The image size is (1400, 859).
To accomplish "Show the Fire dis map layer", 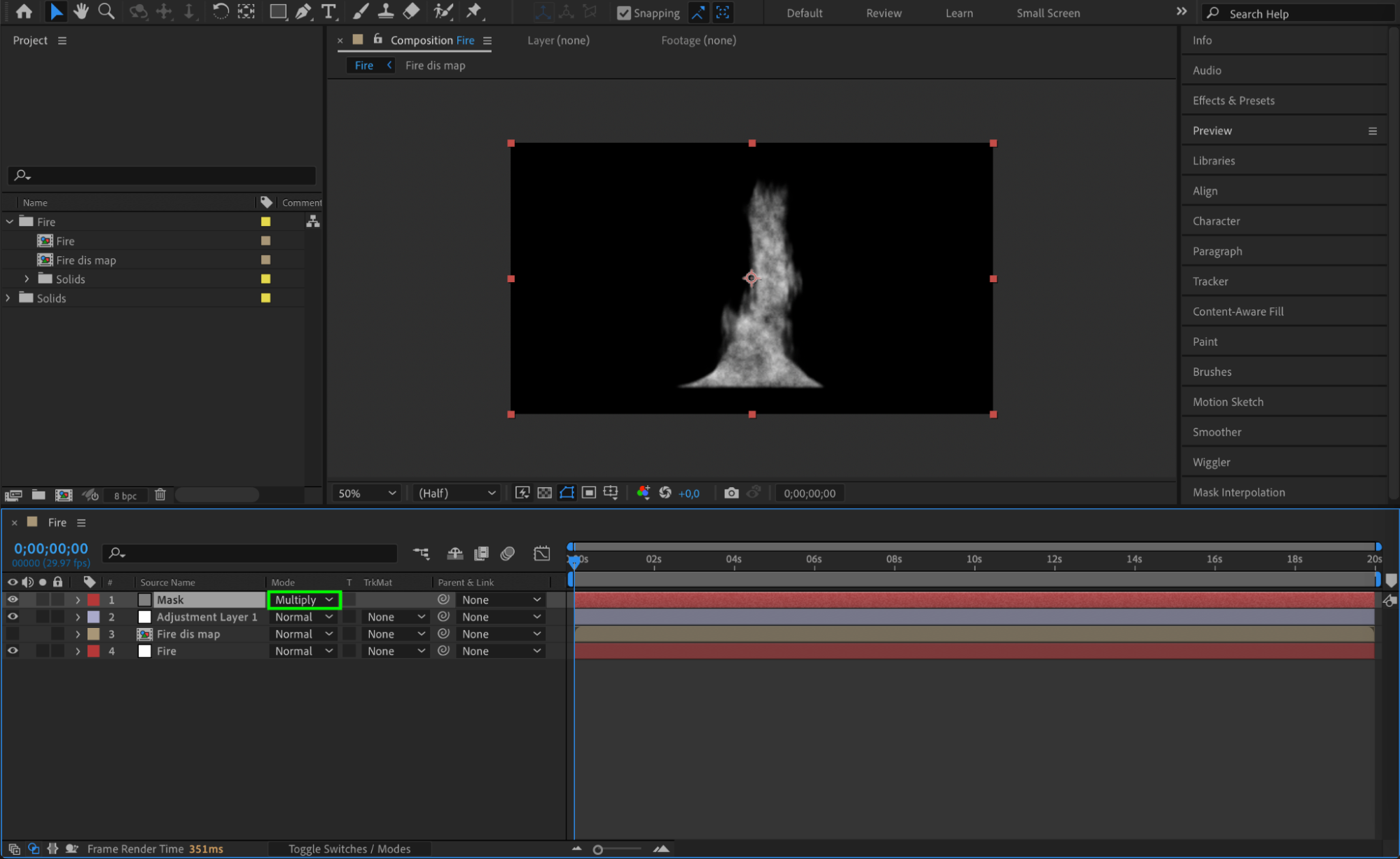I will pos(13,634).
